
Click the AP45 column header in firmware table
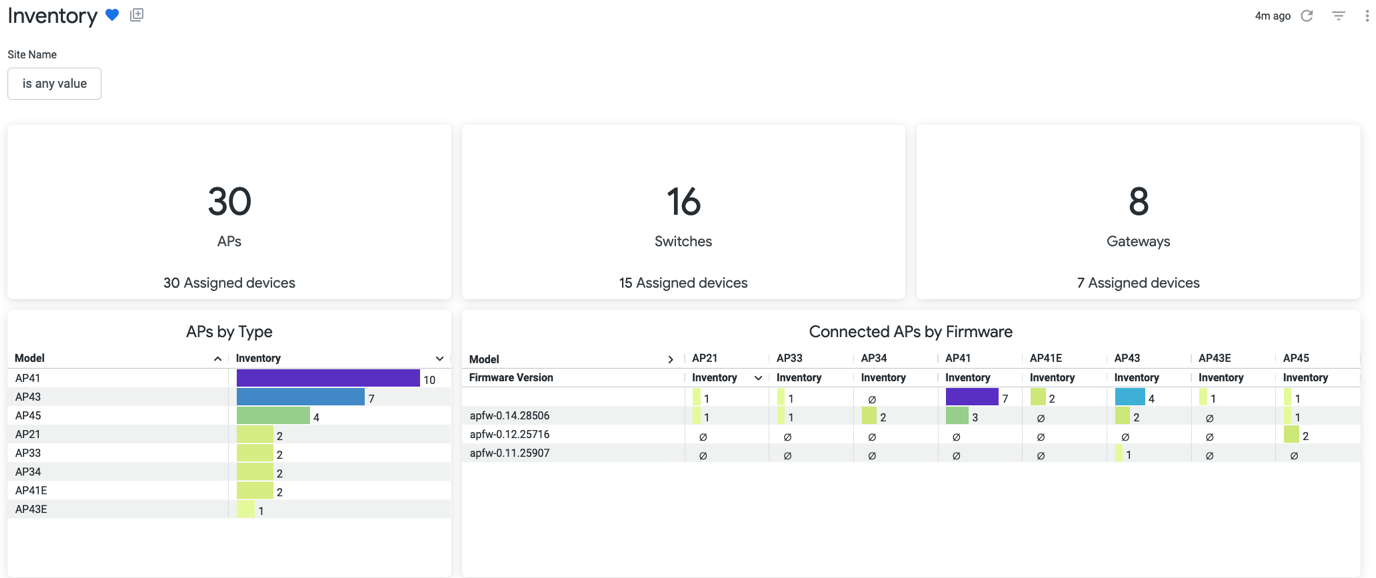1296,358
